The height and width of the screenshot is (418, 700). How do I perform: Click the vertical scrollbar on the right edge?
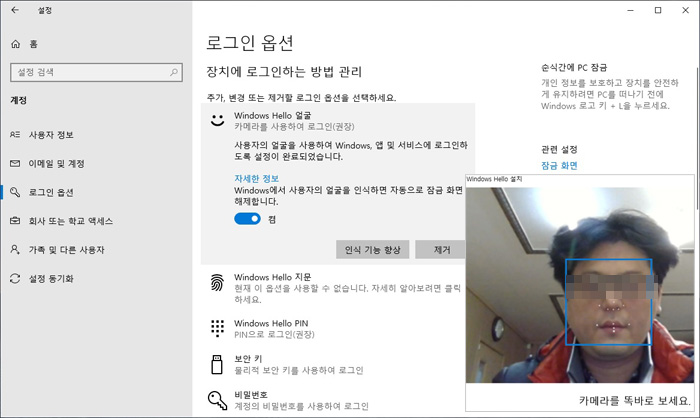[697, 138]
